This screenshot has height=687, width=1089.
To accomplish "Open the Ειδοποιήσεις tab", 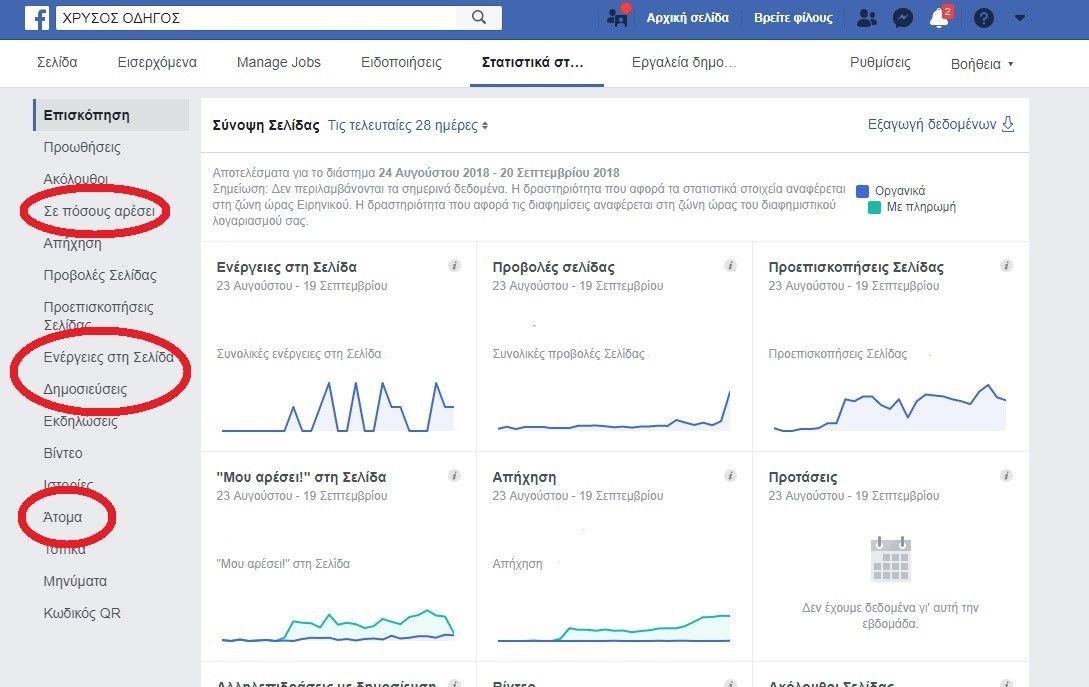I will pos(401,63).
